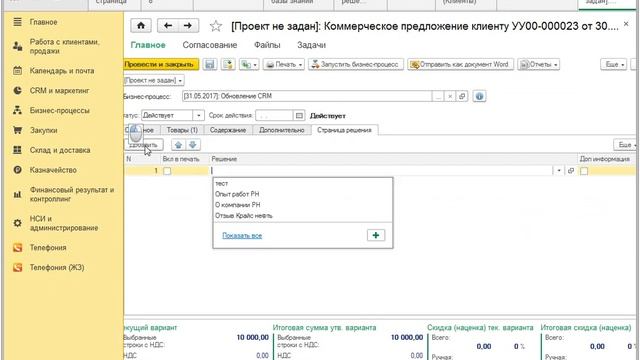Select the Страница решения tab
This screenshot has height=360, width=640.
[344, 130]
